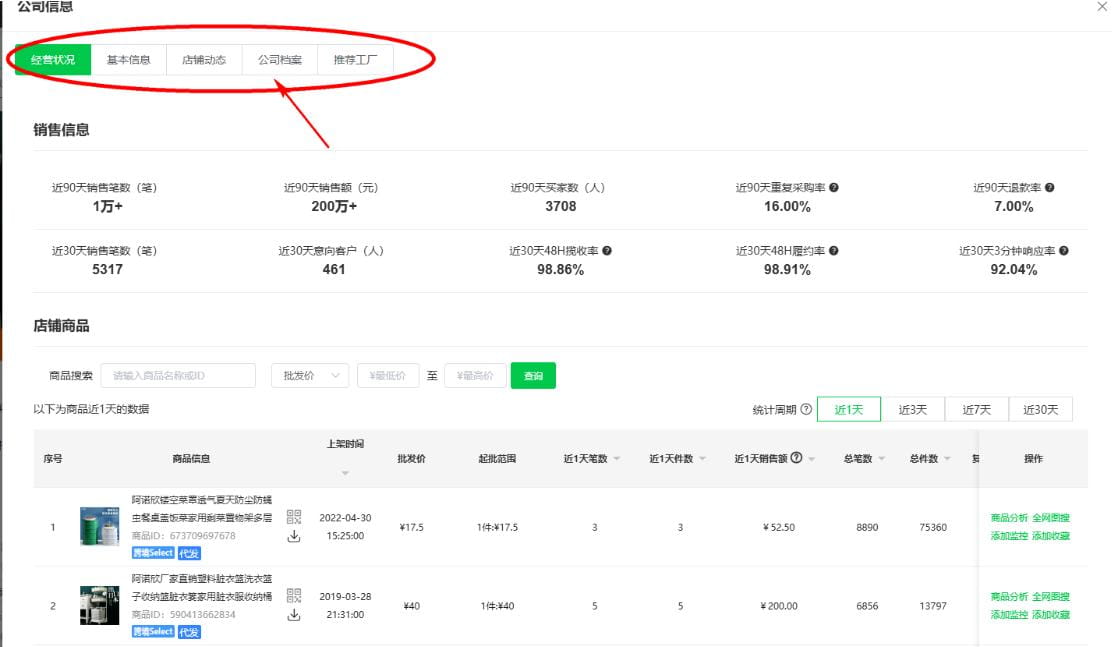The height and width of the screenshot is (647, 1112).
Task: Select the 近7天 statistics period
Action: (x=976, y=409)
